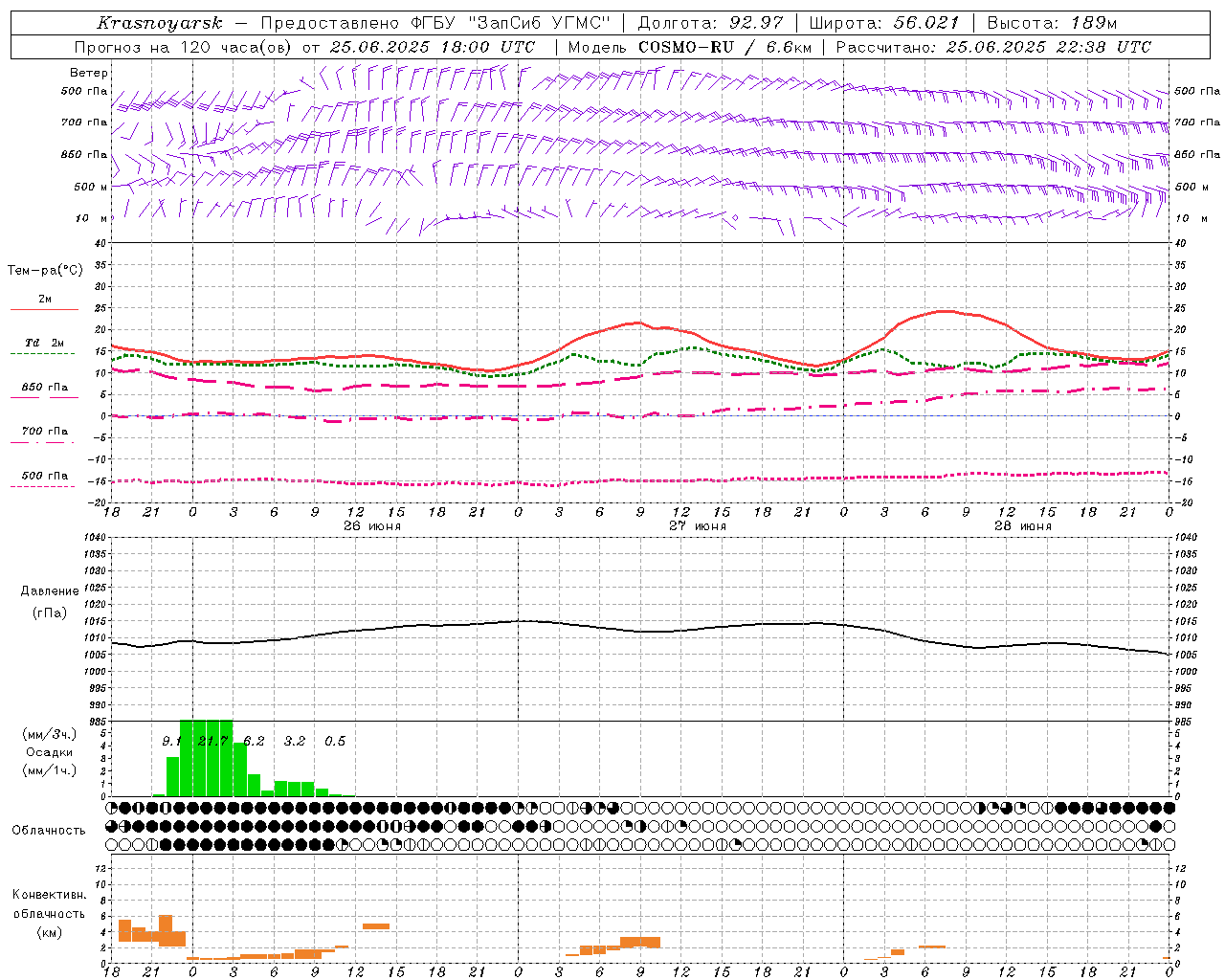The image size is (1225, 980).
Task: Click the '21.7' precipitation total value
Action: (212, 741)
